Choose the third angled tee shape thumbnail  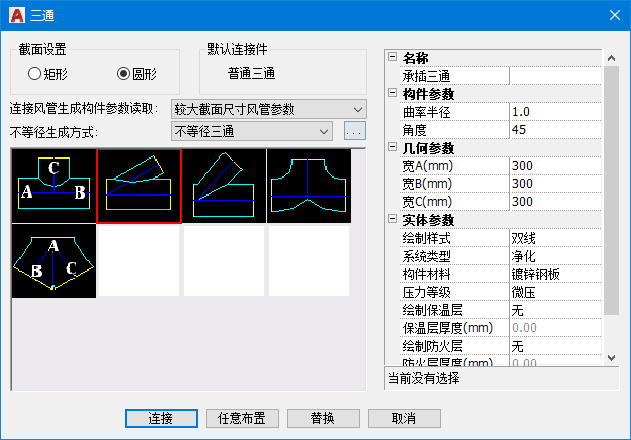224,185
